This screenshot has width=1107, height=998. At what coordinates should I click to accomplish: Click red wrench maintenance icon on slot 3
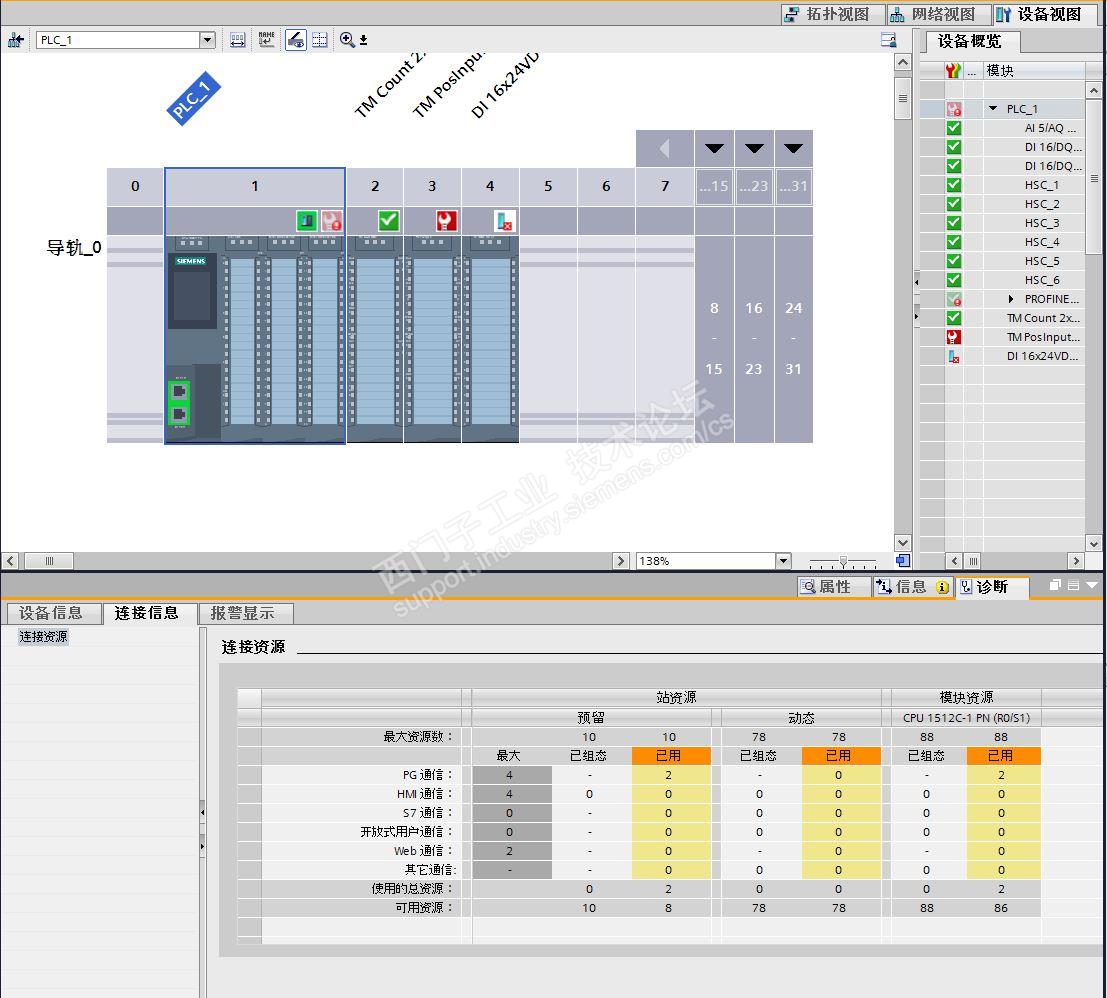(445, 221)
